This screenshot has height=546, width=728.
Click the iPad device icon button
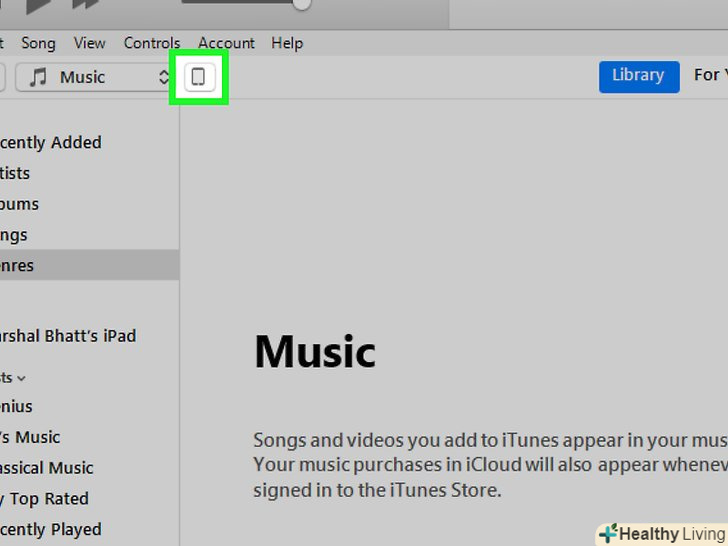[x=200, y=77]
